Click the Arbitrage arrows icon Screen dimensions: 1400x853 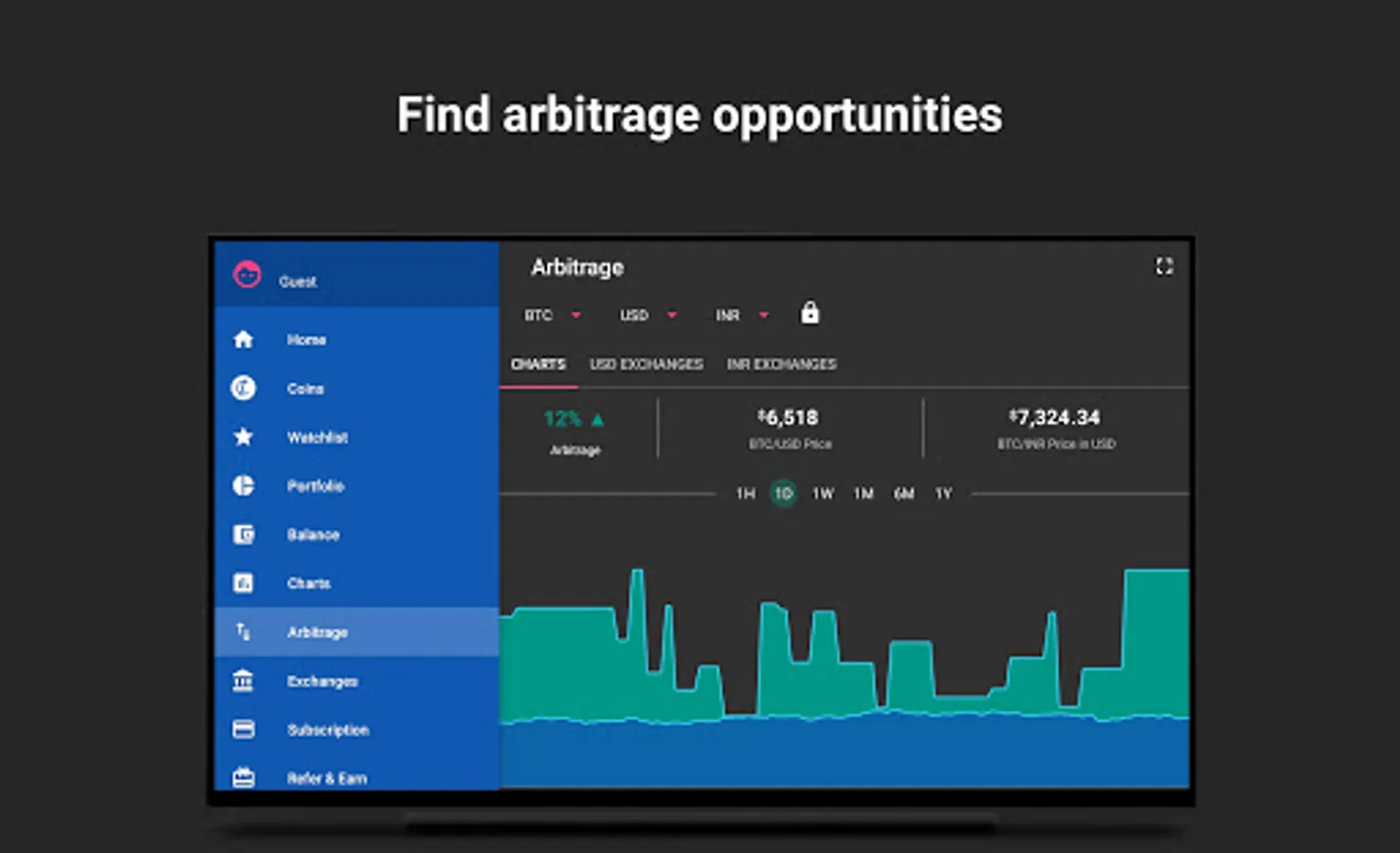[x=244, y=631]
